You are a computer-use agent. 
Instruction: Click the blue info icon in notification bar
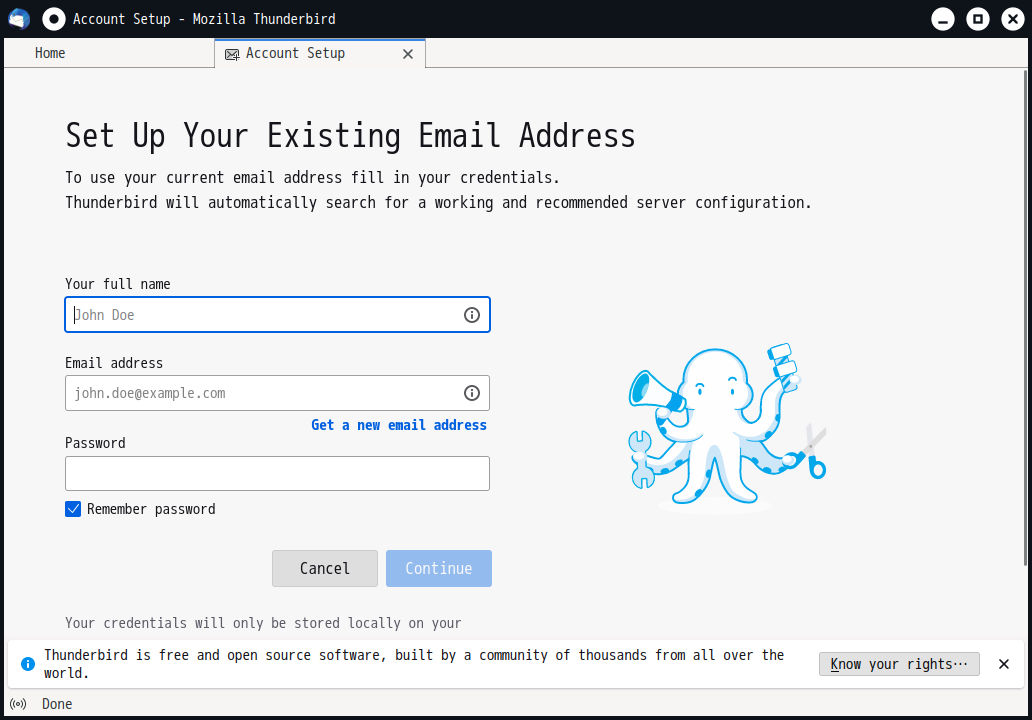coord(28,664)
